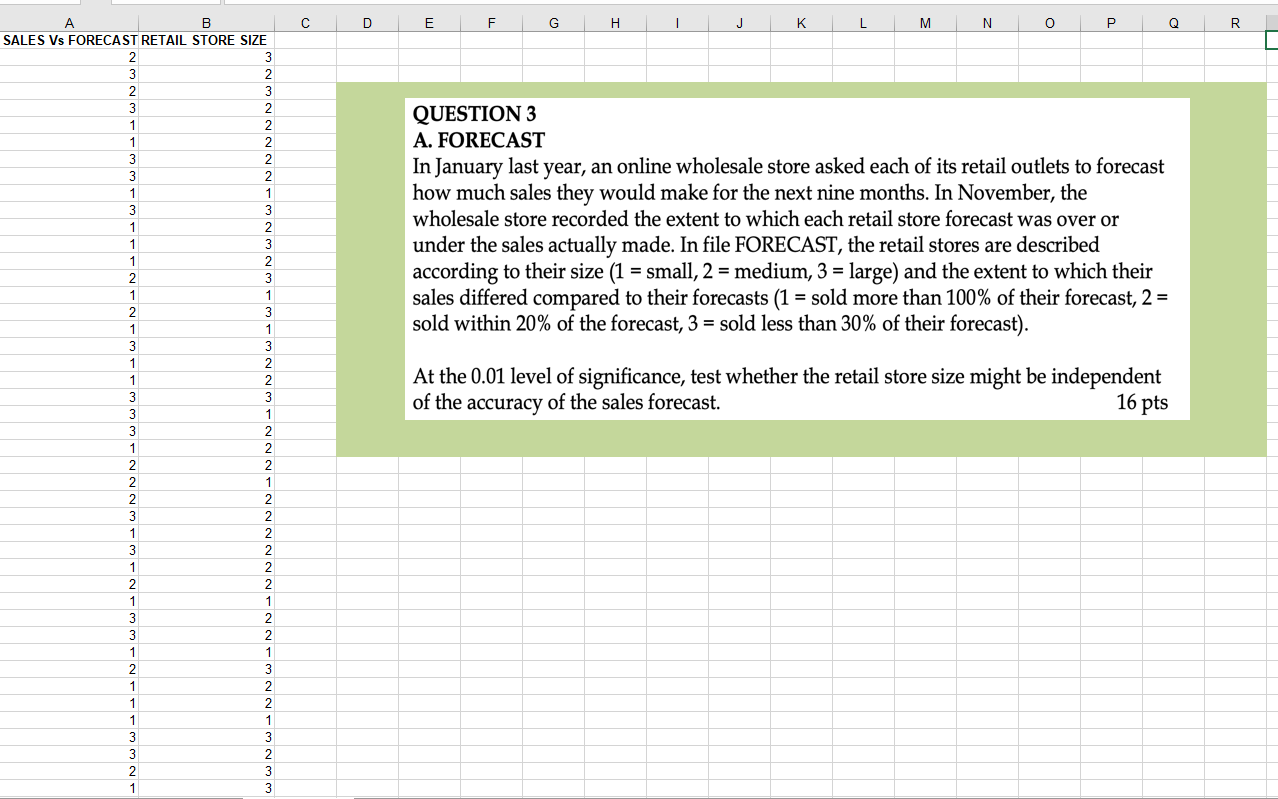Viewport: 1278px width, 799px height.
Task: Click the SALES Vs FORECAST header cell
Action: tap(69, 40)
